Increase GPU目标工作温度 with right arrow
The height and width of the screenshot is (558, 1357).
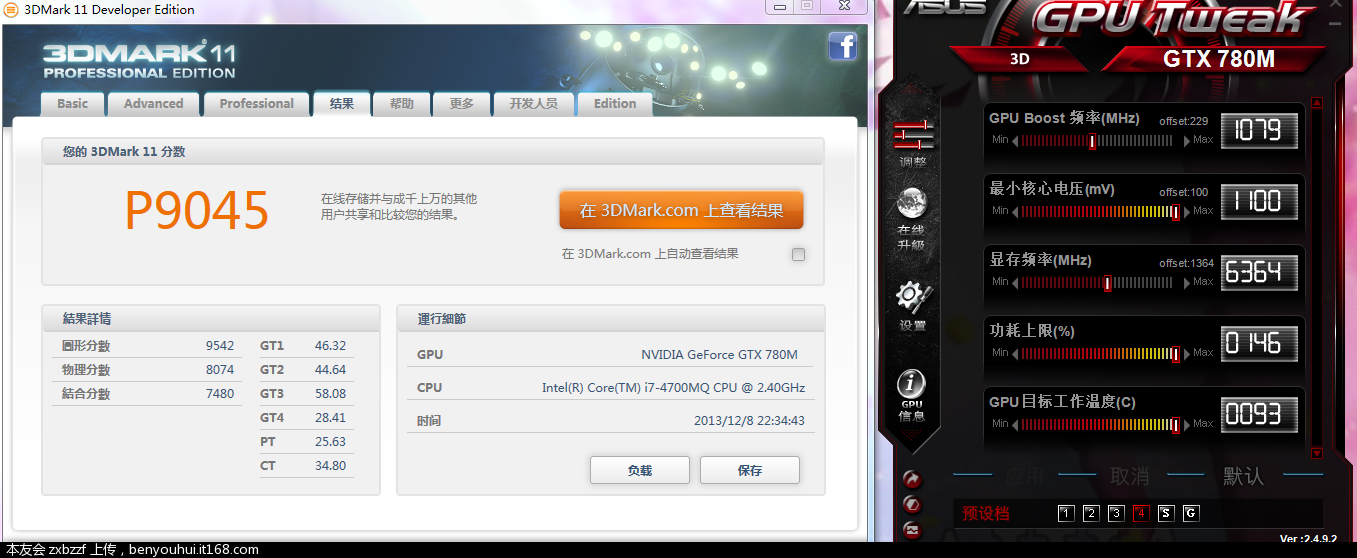tap(1187, 425)
